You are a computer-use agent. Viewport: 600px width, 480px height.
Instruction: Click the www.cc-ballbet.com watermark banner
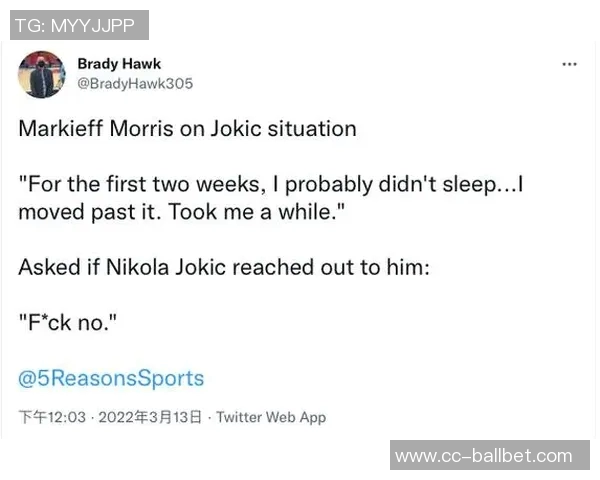[489, 456]
